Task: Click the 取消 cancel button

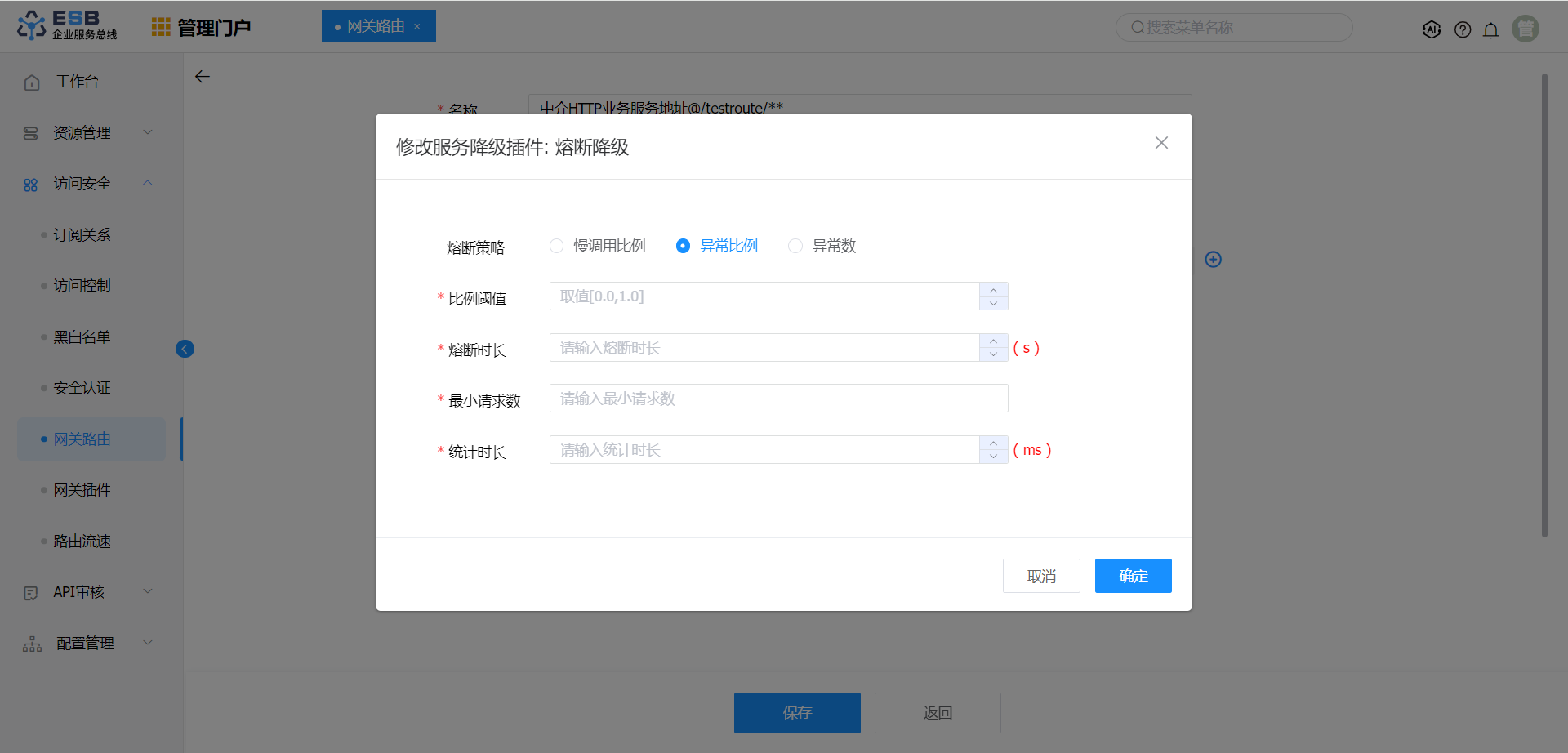Action: point(1041,576)
